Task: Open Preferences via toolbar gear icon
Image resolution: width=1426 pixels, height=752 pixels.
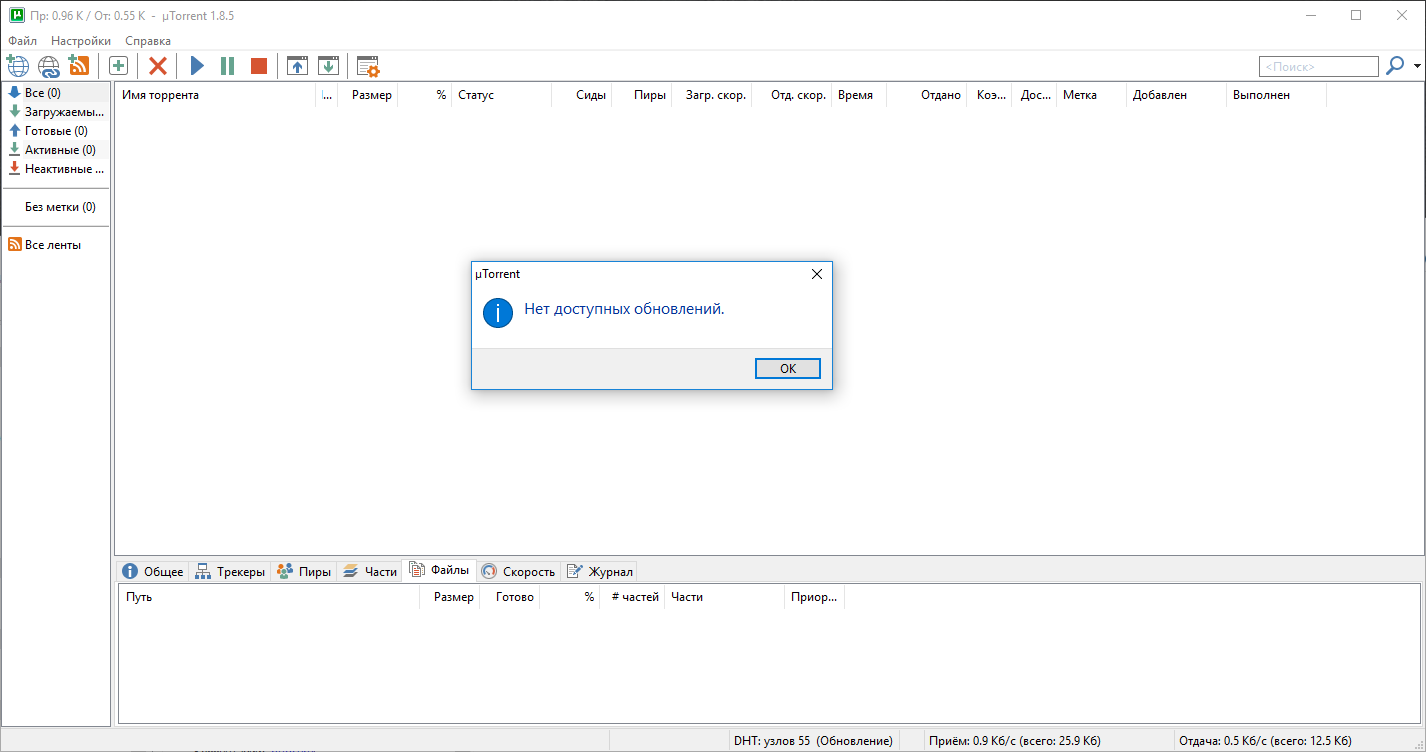Action: pos(368,66)
